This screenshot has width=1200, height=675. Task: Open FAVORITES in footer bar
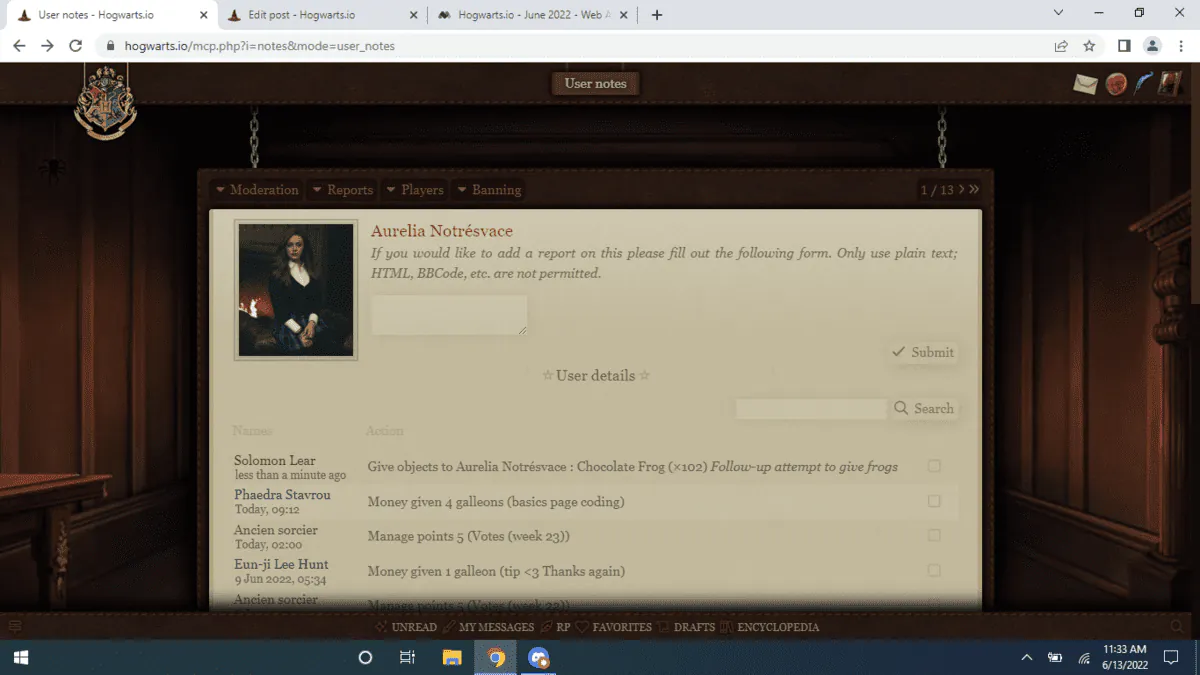(x=613, y=627)
